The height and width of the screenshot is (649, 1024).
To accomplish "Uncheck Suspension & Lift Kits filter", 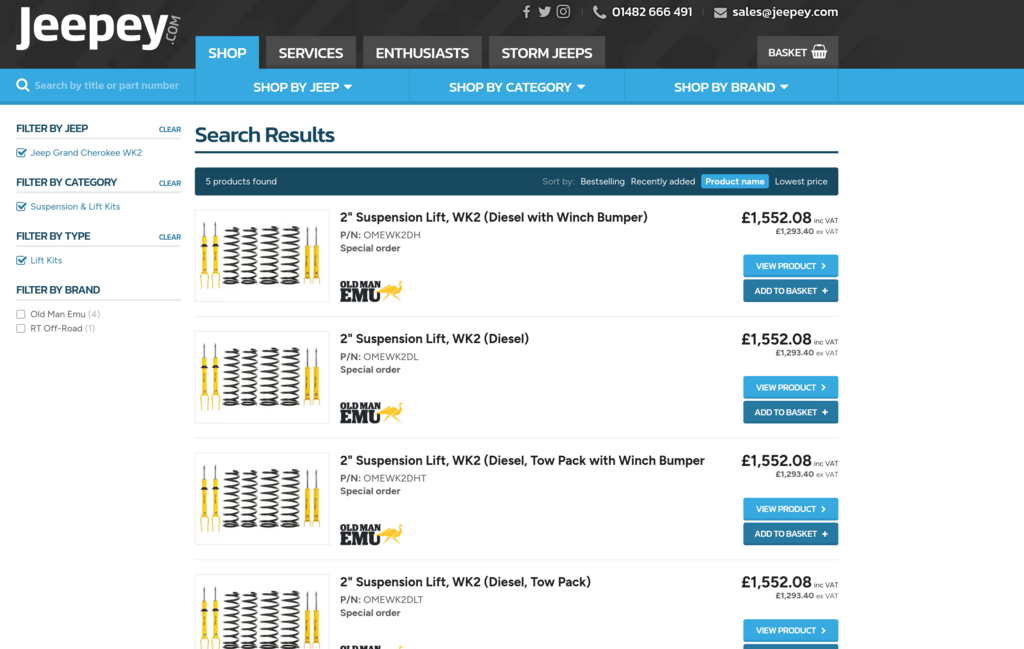I will click(22, 206).
